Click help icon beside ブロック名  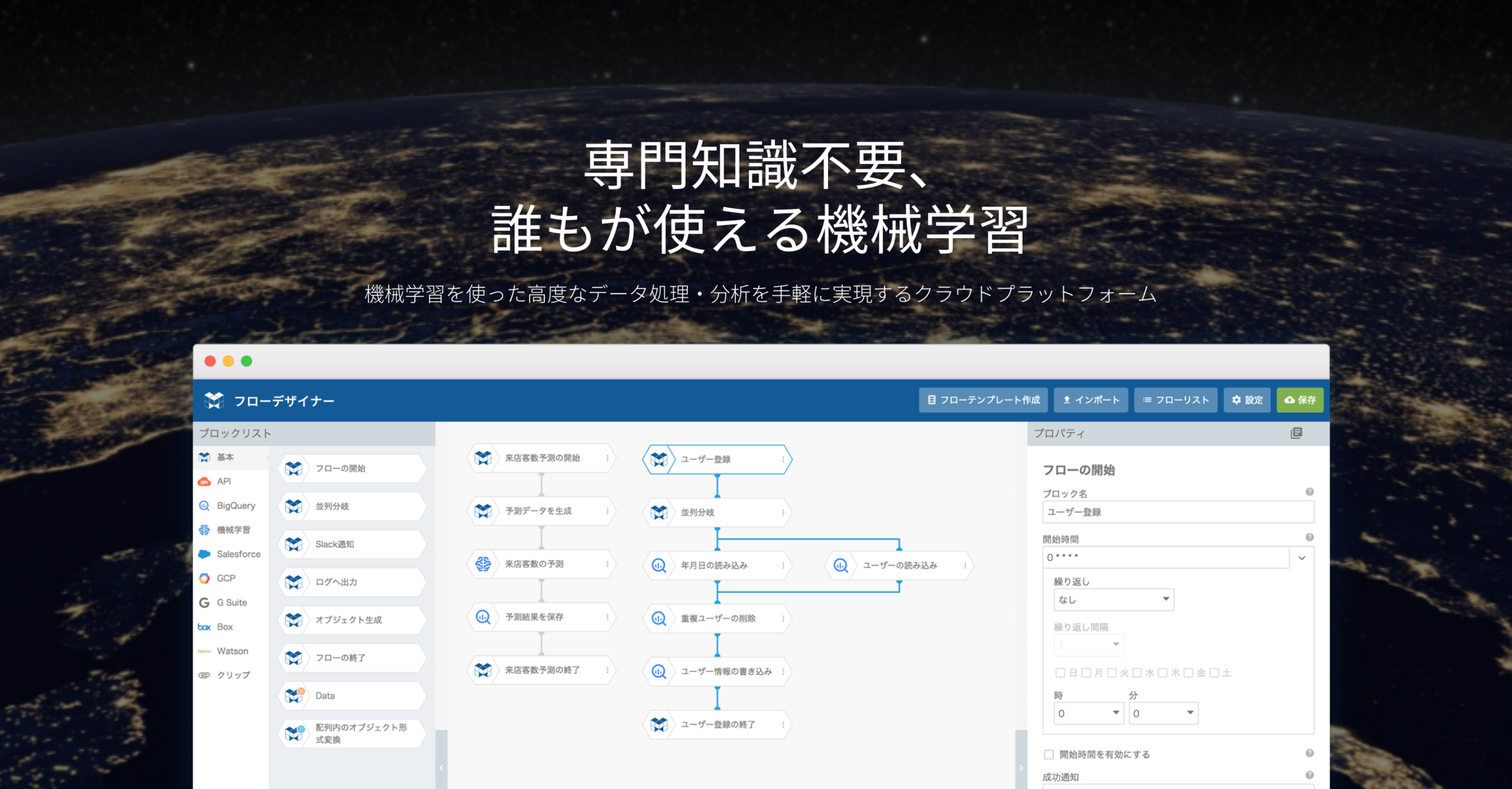click(1309, 492)
